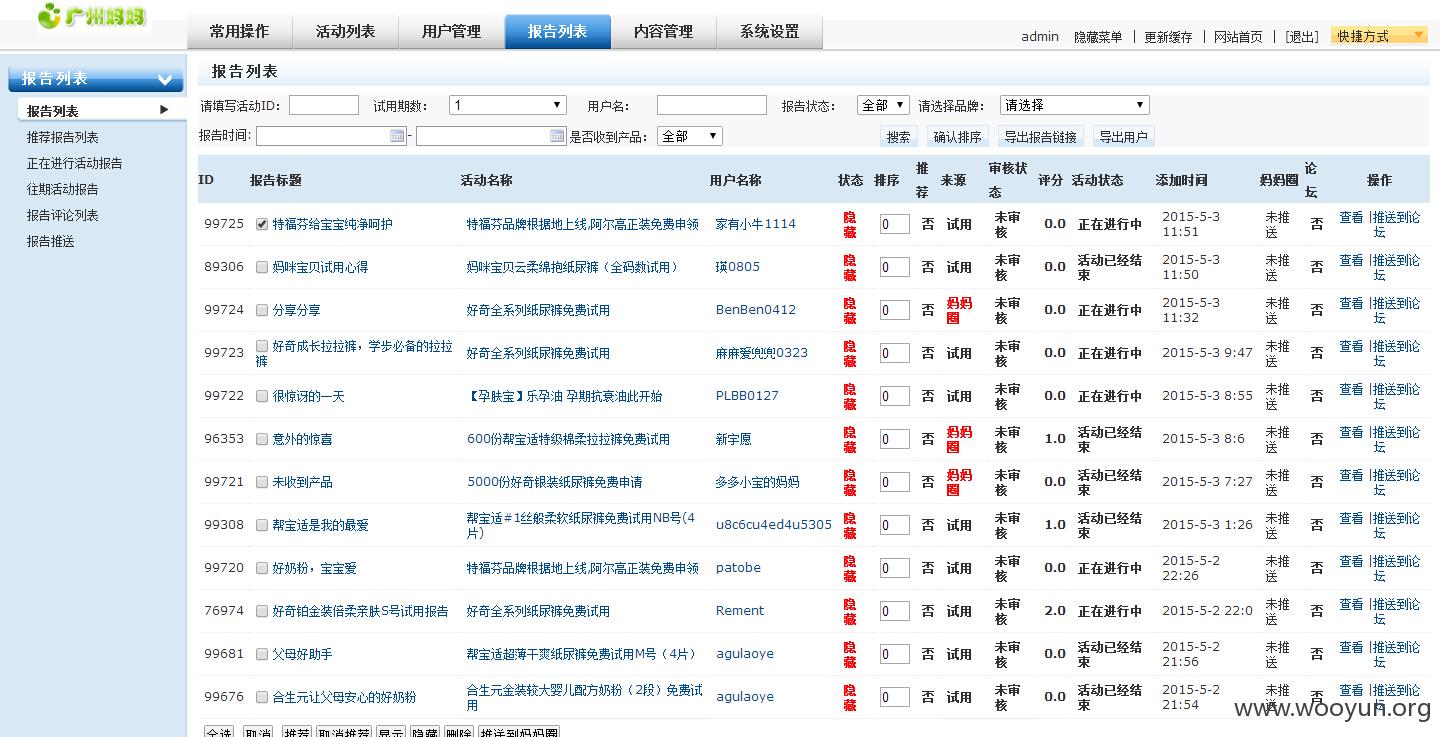
Task: Click the 导出报告链接 button
Action: [x=1040, y=137]
